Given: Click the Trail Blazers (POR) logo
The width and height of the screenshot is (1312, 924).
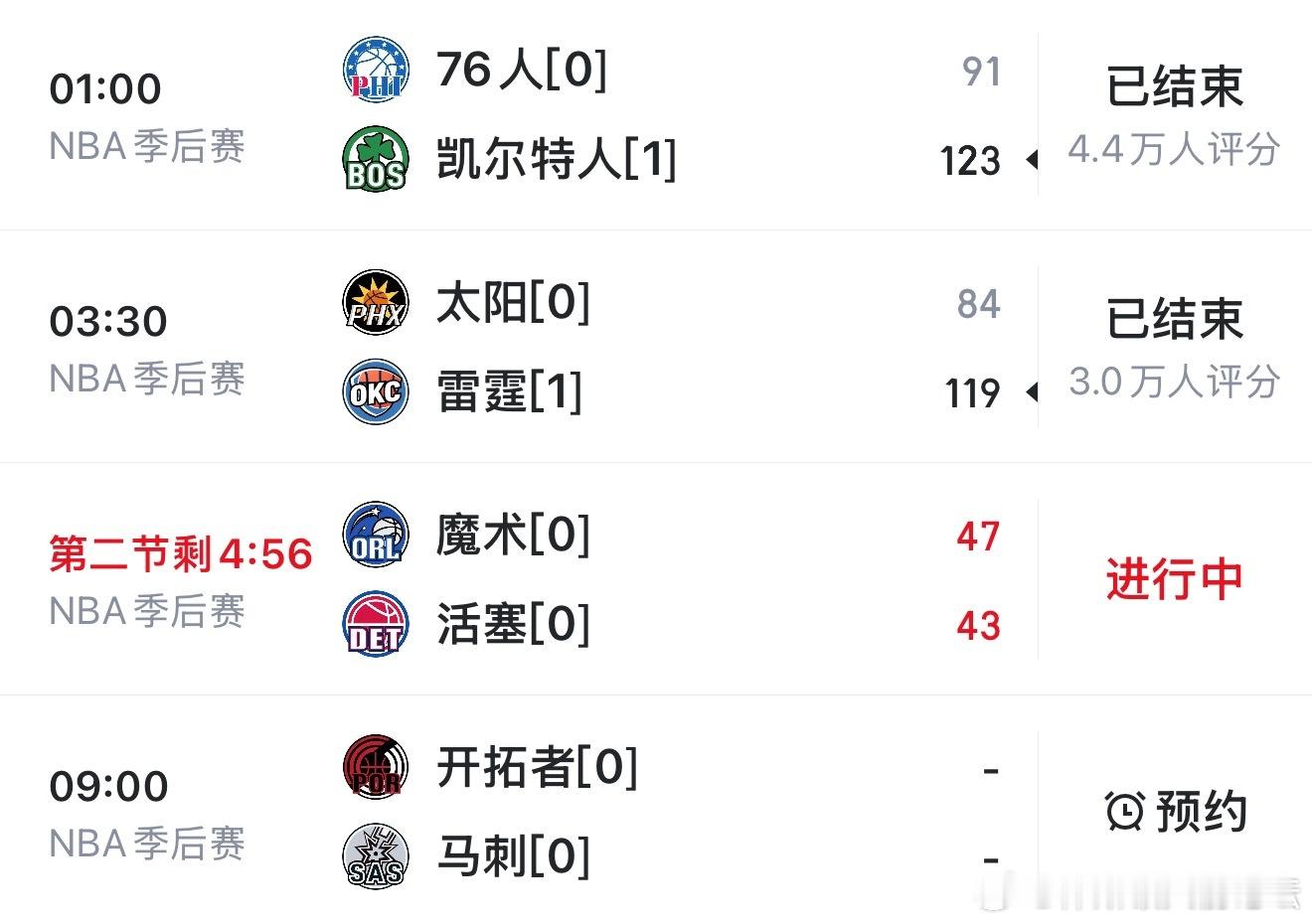Looking at the screenshot, I should point(376,766).
